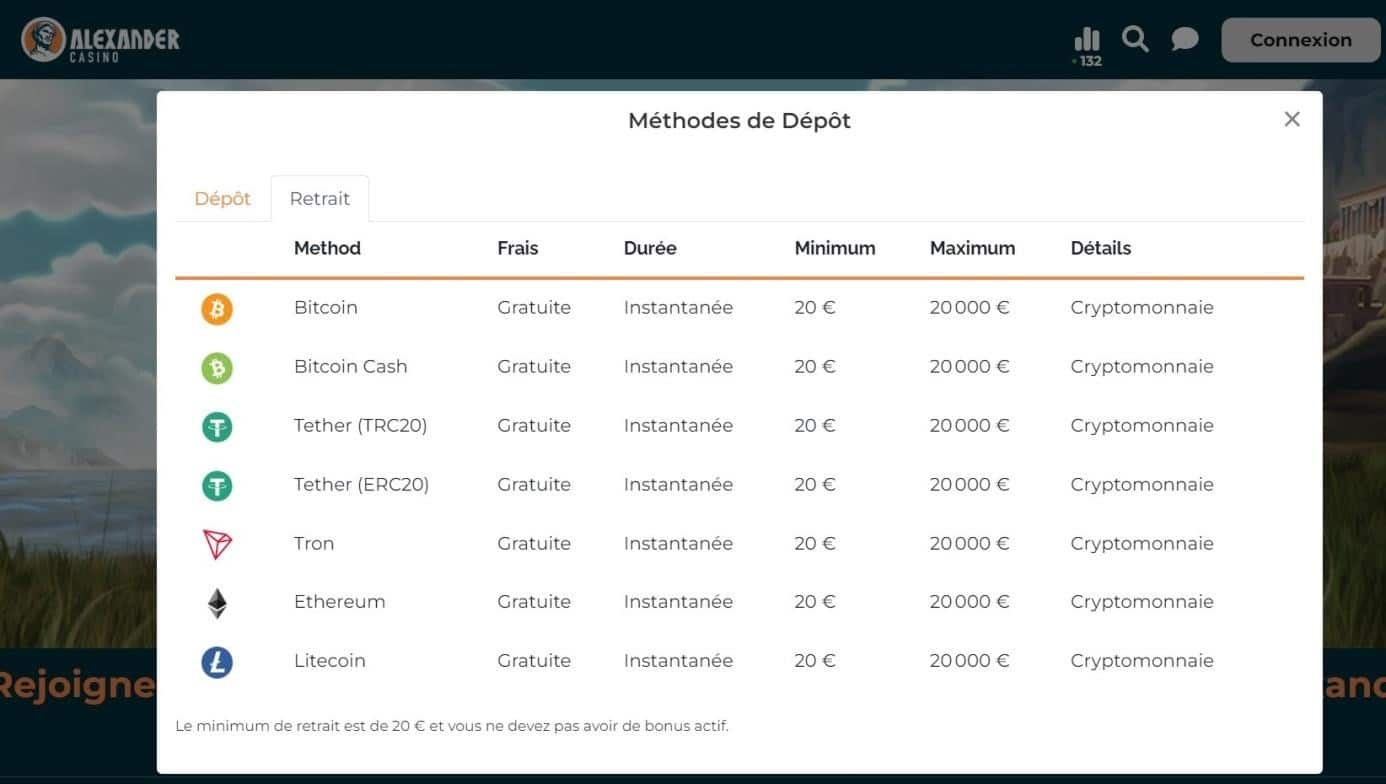The height and width of the screenshot is (784, 1386).
Task: Click Instantanée in the Bitcoin Cash row
Action: [678, 366]
